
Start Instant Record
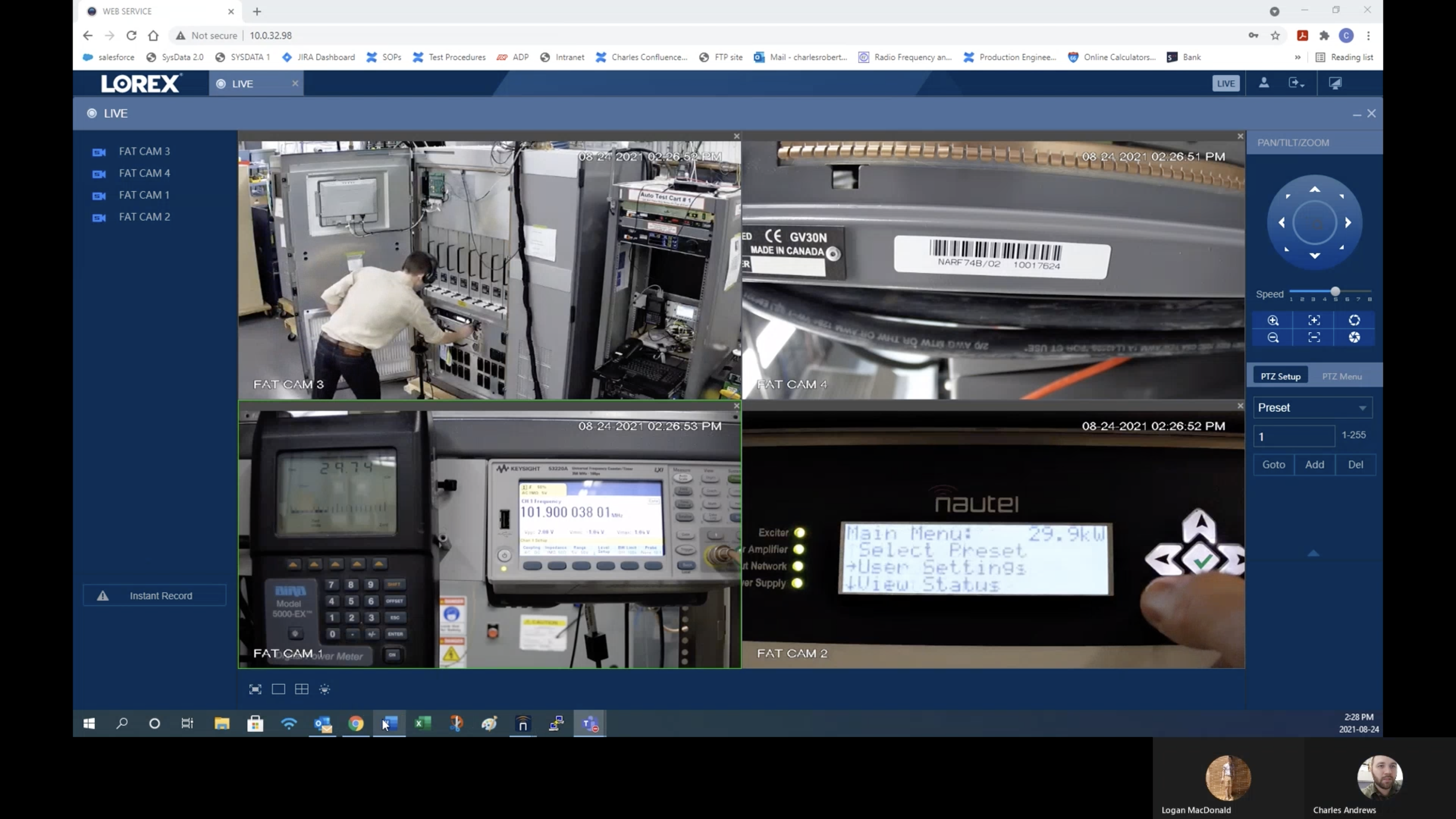[154, 596]
